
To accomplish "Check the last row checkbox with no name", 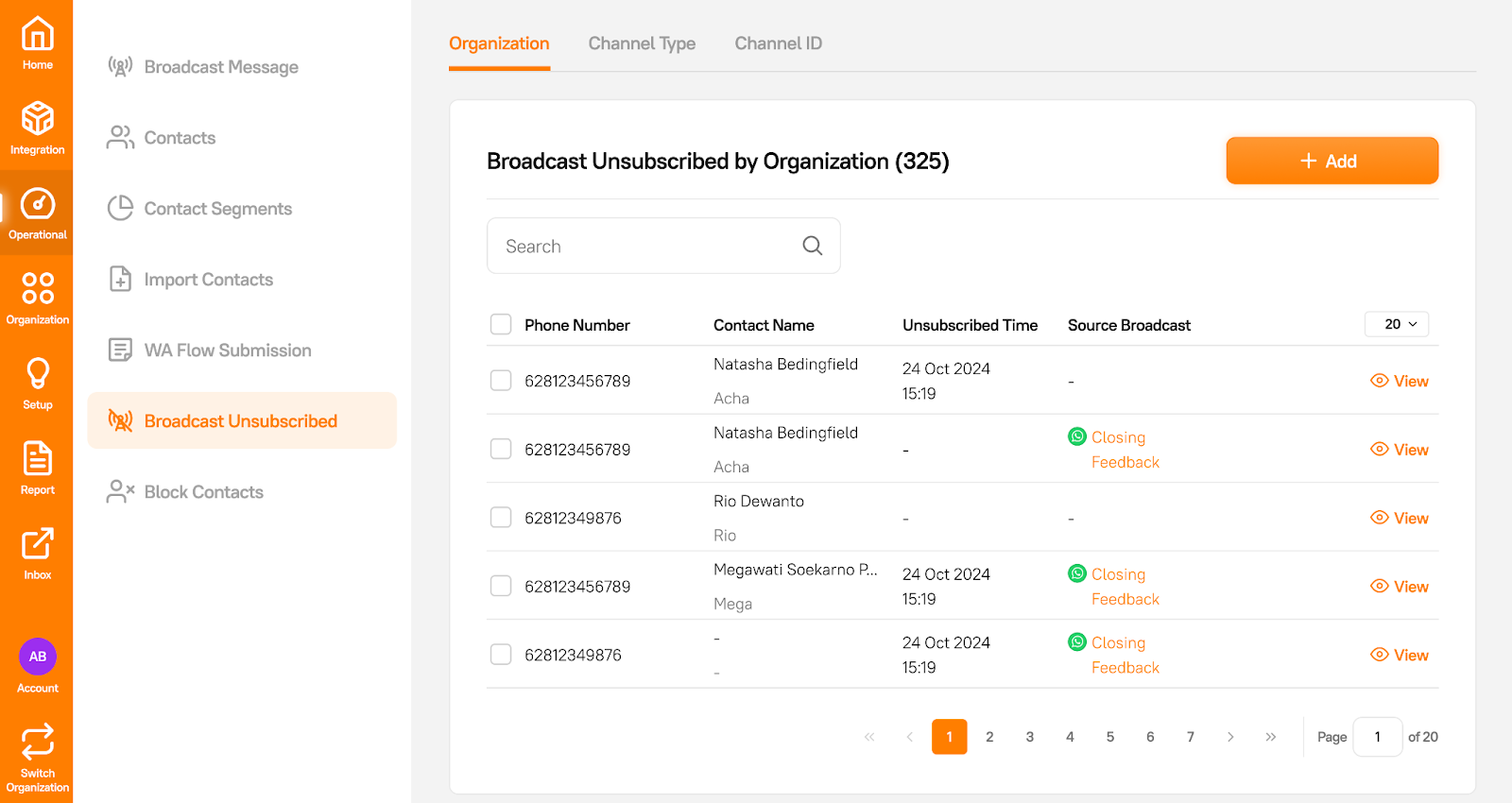I will [501, 655].
